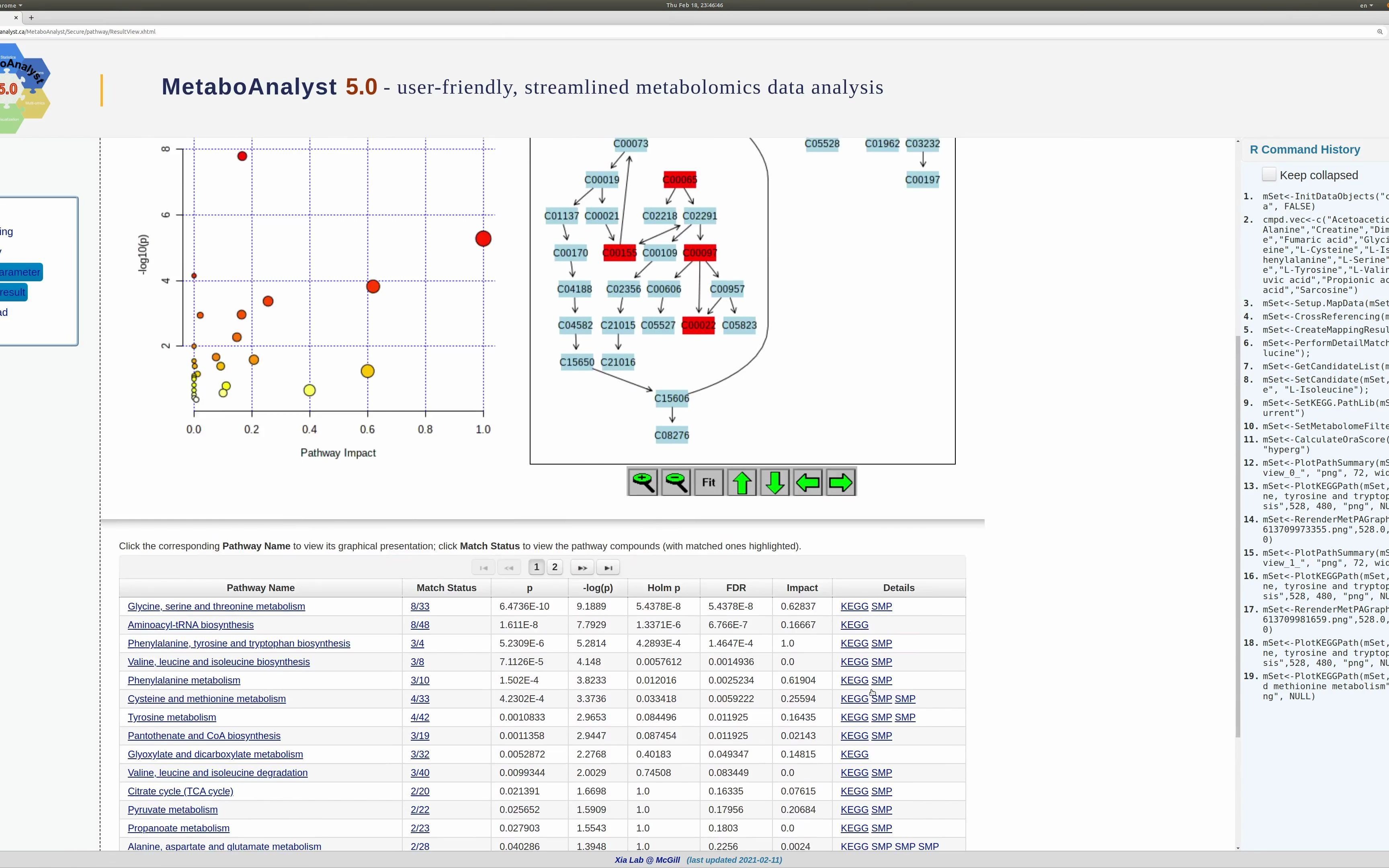Viewport: 1389px width, 868px height.
Task: Open match status 8/33 for Glycine pathway
Action: pos(420,606)
